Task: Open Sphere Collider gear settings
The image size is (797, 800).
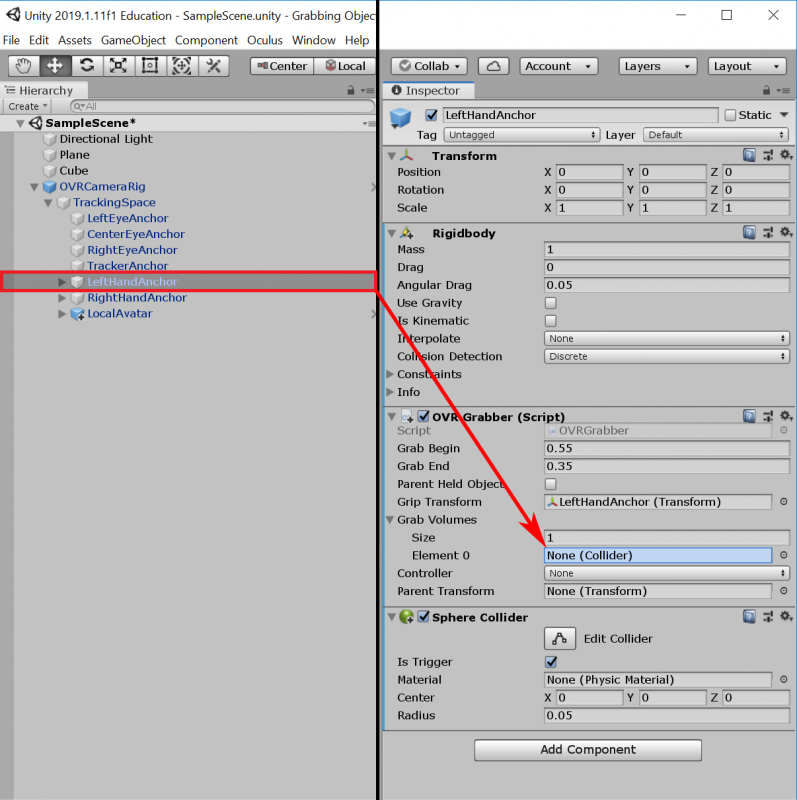Action: click(x=786, y=617)
